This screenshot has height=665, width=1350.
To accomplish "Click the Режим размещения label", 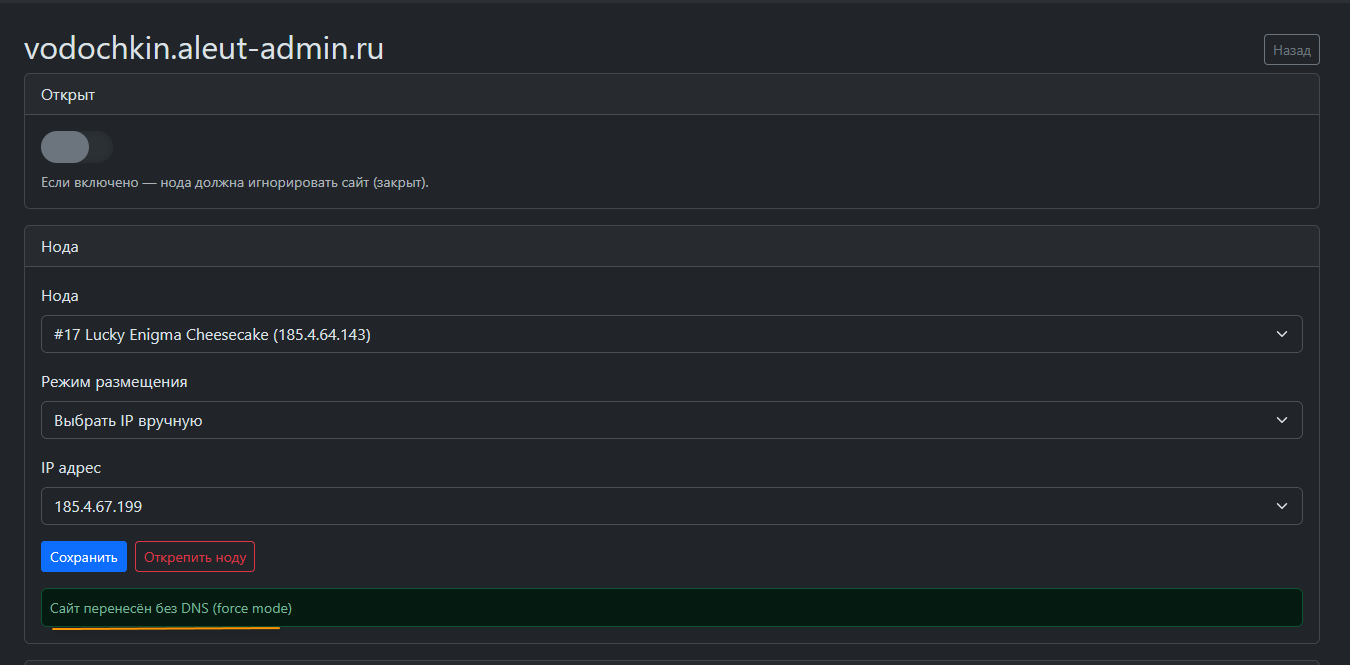I will [x=114, y=382].
